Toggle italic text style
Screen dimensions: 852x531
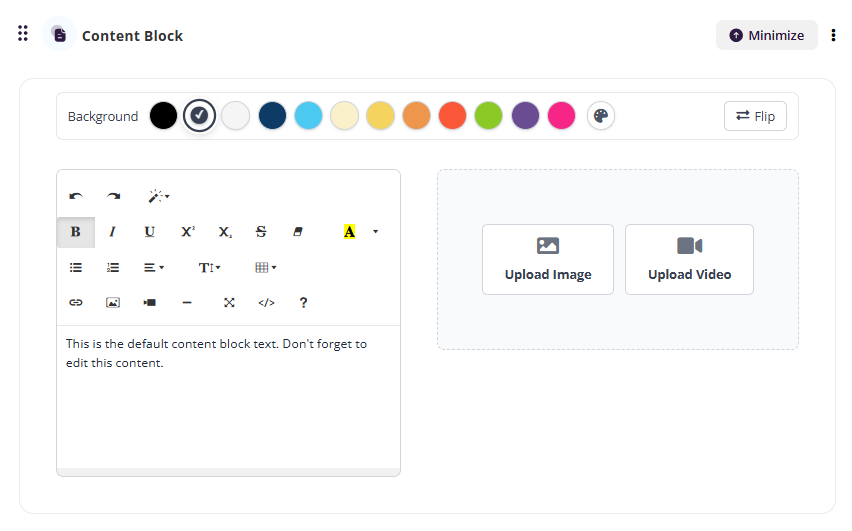click(x=113, y=232)
